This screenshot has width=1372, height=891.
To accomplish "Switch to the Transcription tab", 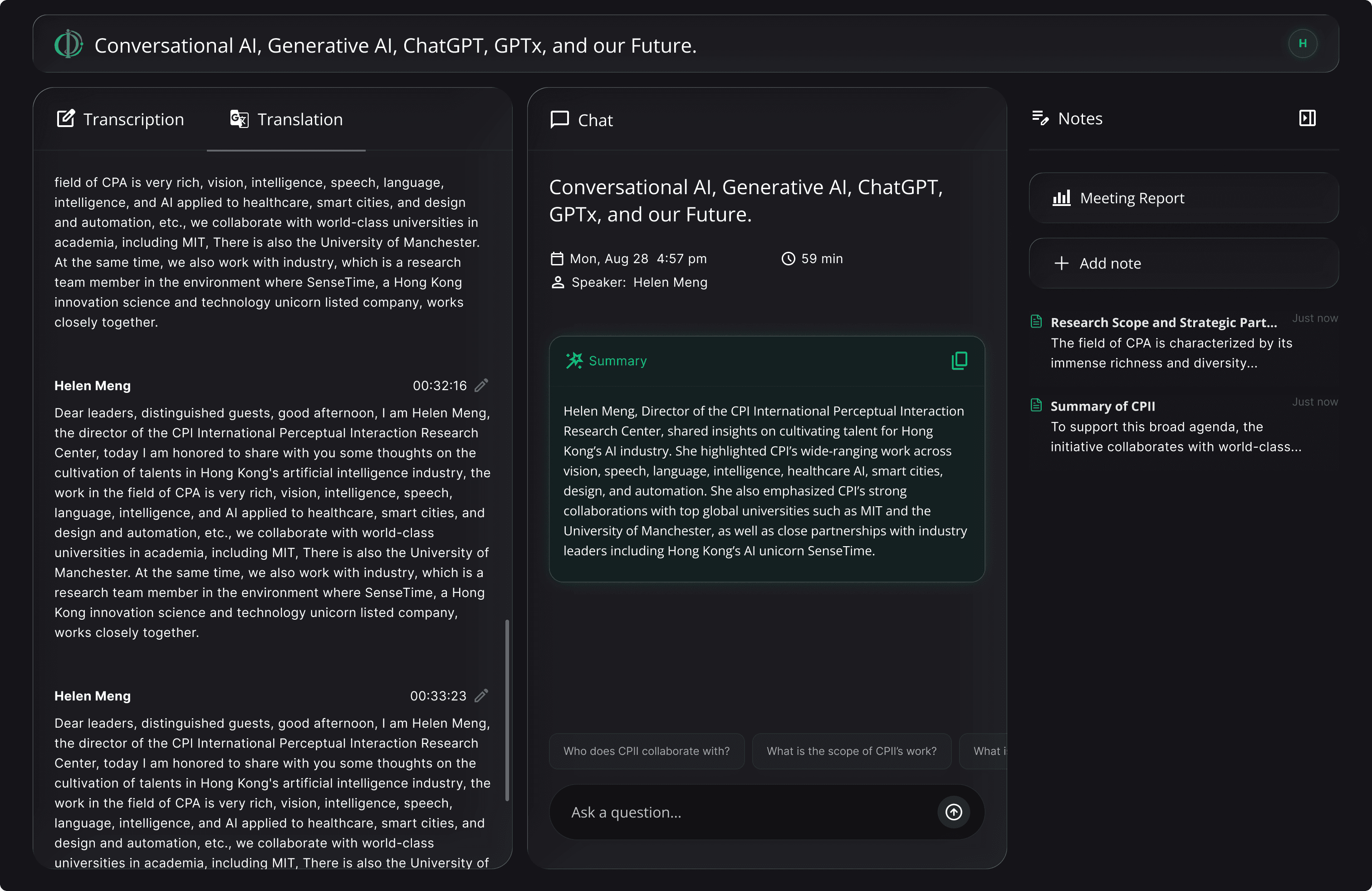I will coord(121,119).
